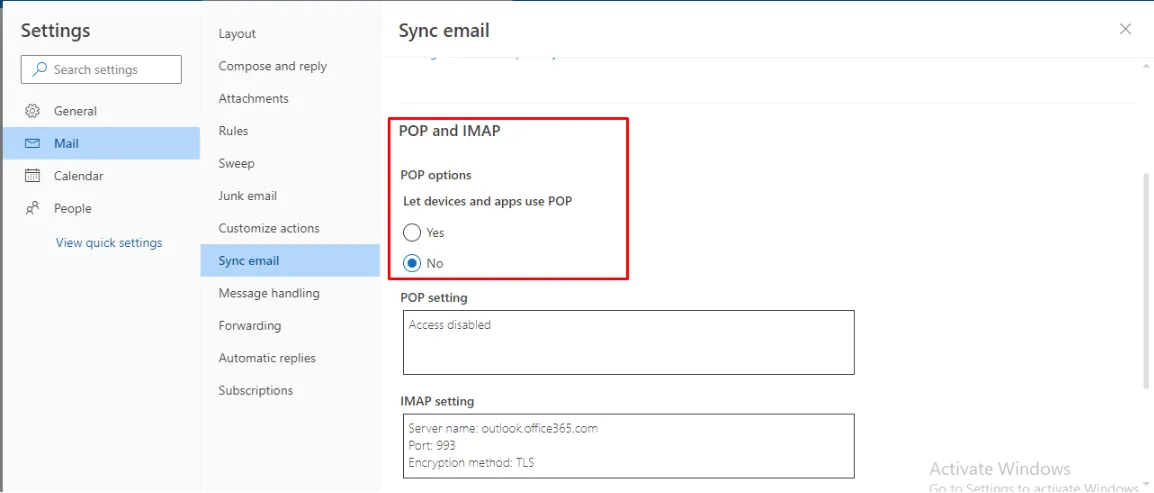Select Yes for letting apps use POP
This screenshot has width=1154, height=493.
(412, 233)
